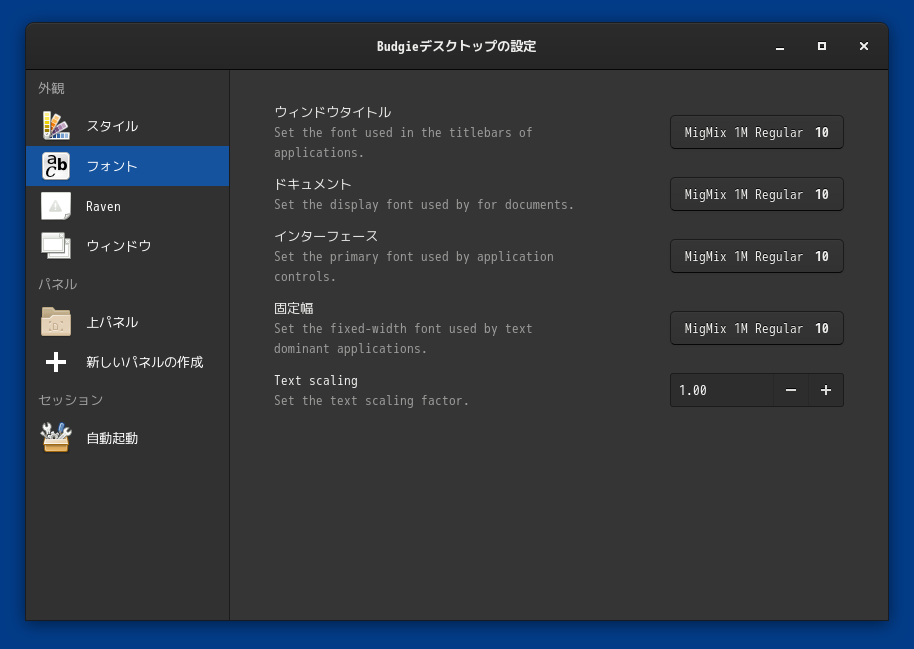Click the text scaling value field 1.00
The height and width of the screenshot is (649, 914).
point(722,390)
